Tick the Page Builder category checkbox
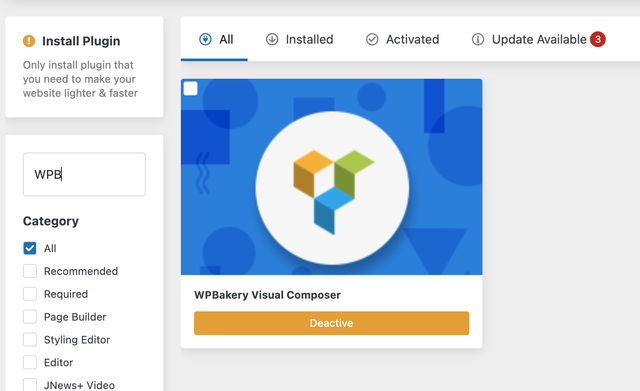 [30, 317]
